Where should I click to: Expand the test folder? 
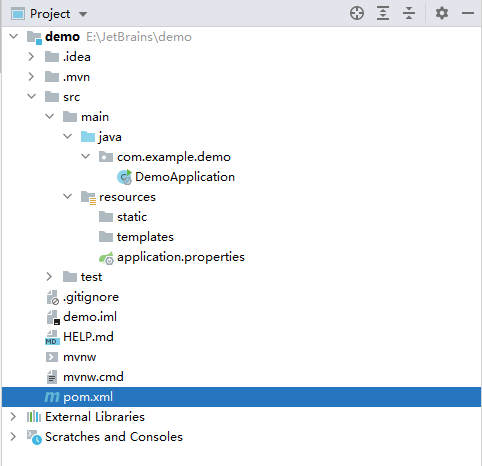click(49, 277)
